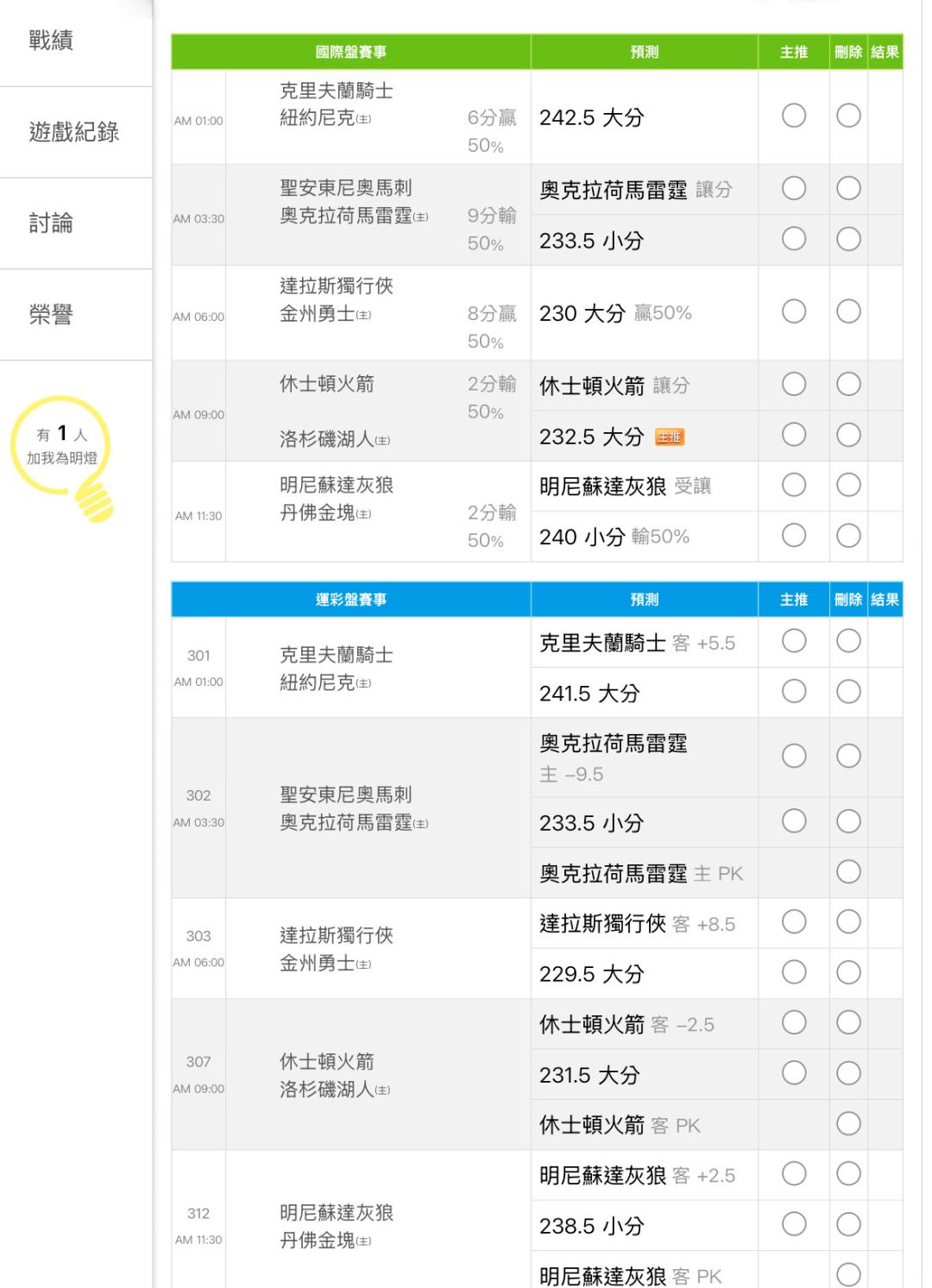This screenshot has height=1288, width=932.
Task: Mark 233.5 小分 international pick as 主推
Action: [x=794, y=239]
